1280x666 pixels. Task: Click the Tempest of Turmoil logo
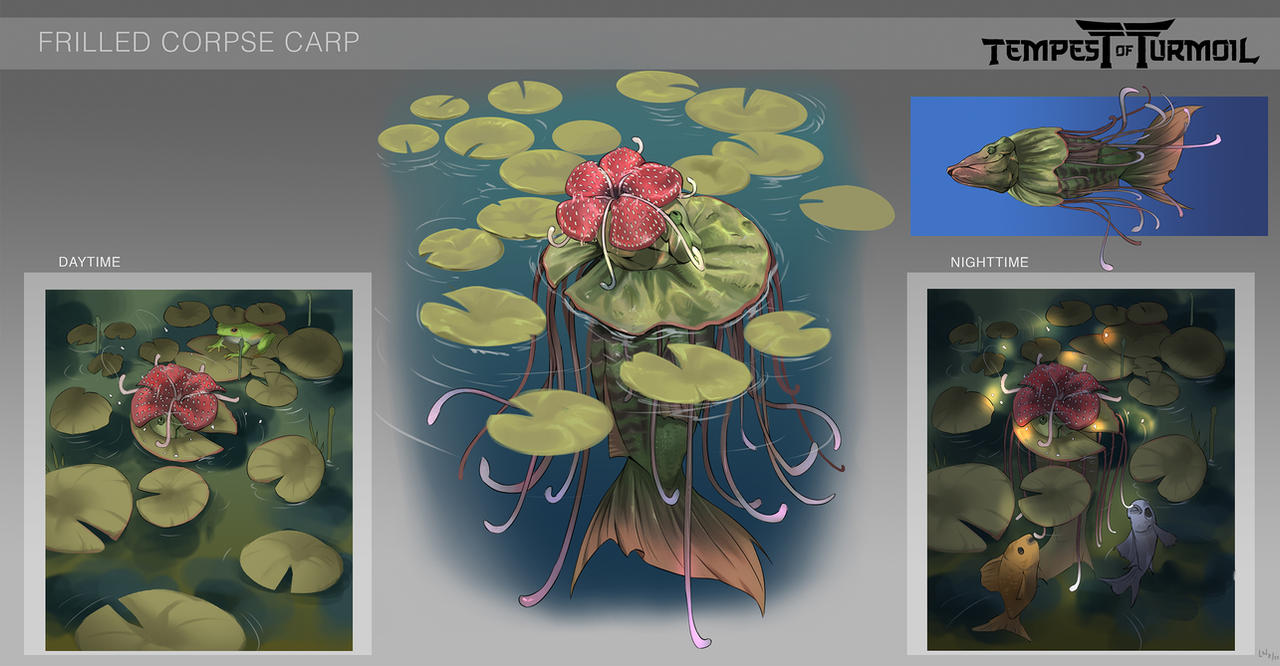pyautogui.click(x=1120, y=44)
